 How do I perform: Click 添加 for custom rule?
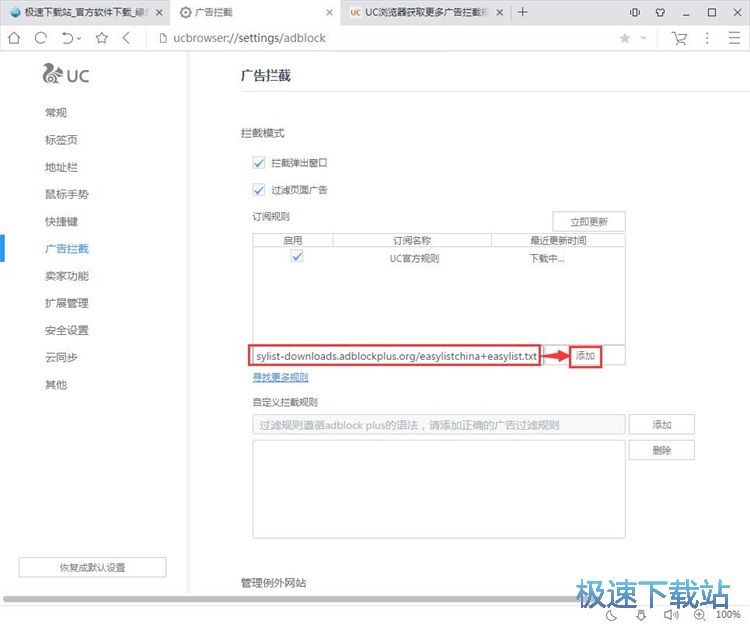662,425
